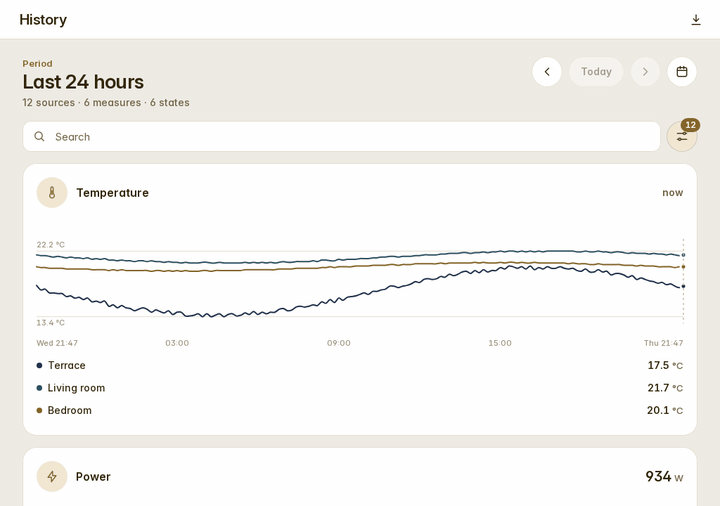Click the 'Last 24 hours' period heading
Screen dimensions: 720x506
pos(83,82)
